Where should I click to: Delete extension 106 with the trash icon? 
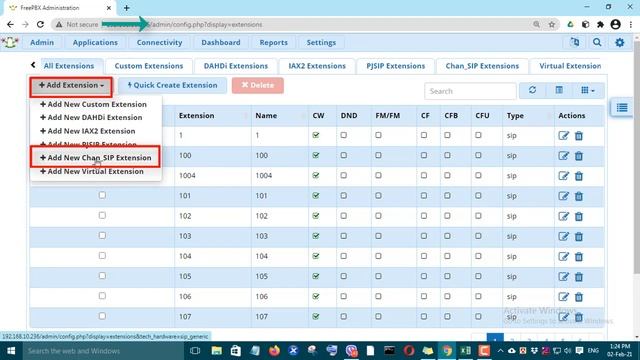(x=579, y=297)
